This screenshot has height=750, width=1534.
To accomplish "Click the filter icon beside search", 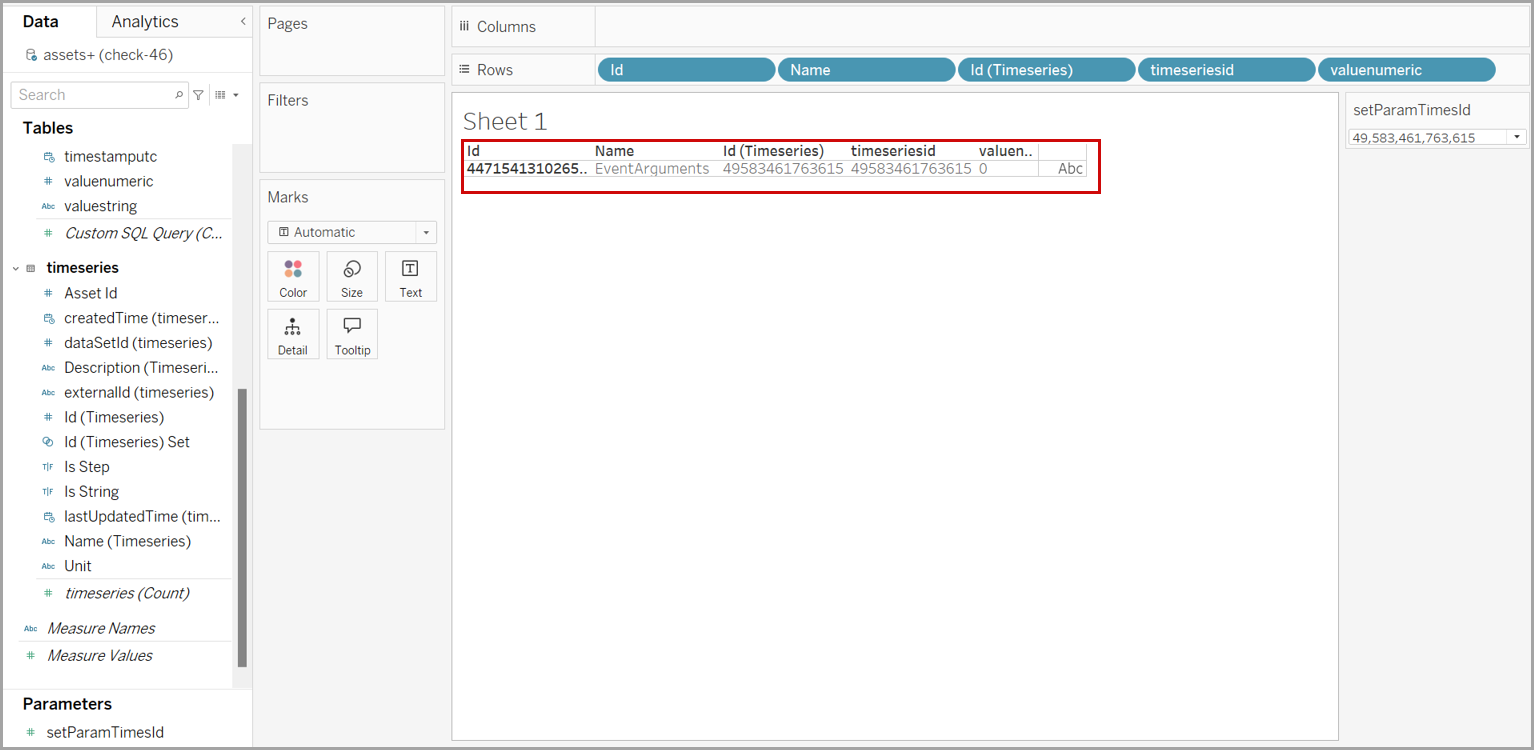I will coord(198,95).
